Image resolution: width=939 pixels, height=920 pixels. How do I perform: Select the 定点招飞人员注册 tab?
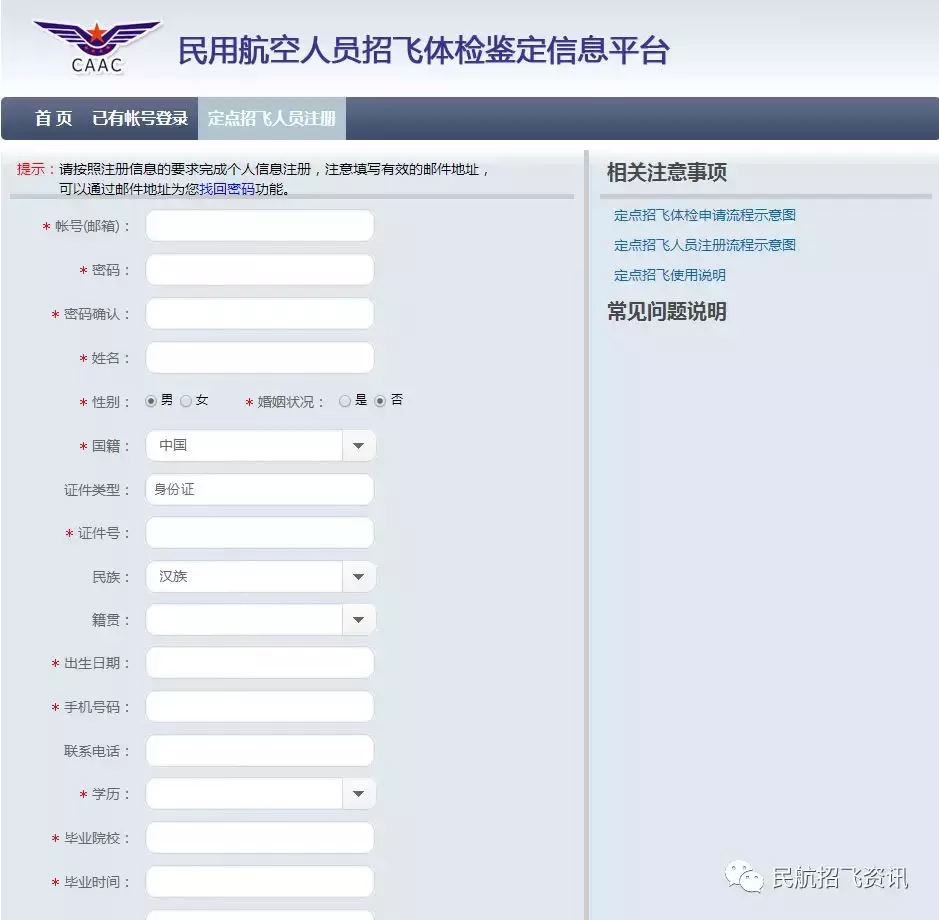272,119
